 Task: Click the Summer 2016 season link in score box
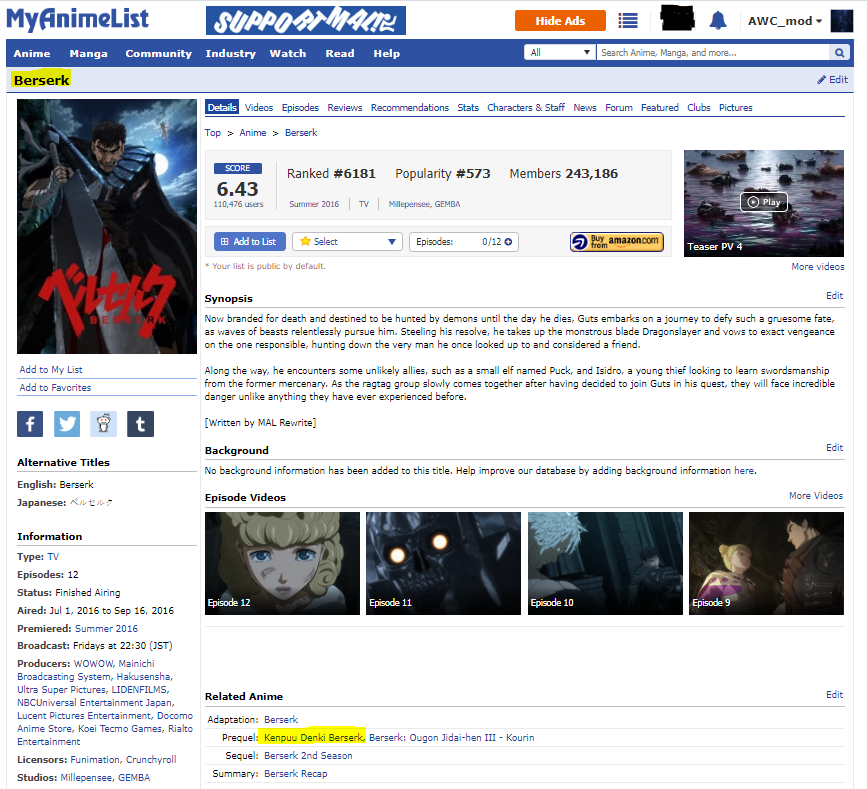[314, 204]
